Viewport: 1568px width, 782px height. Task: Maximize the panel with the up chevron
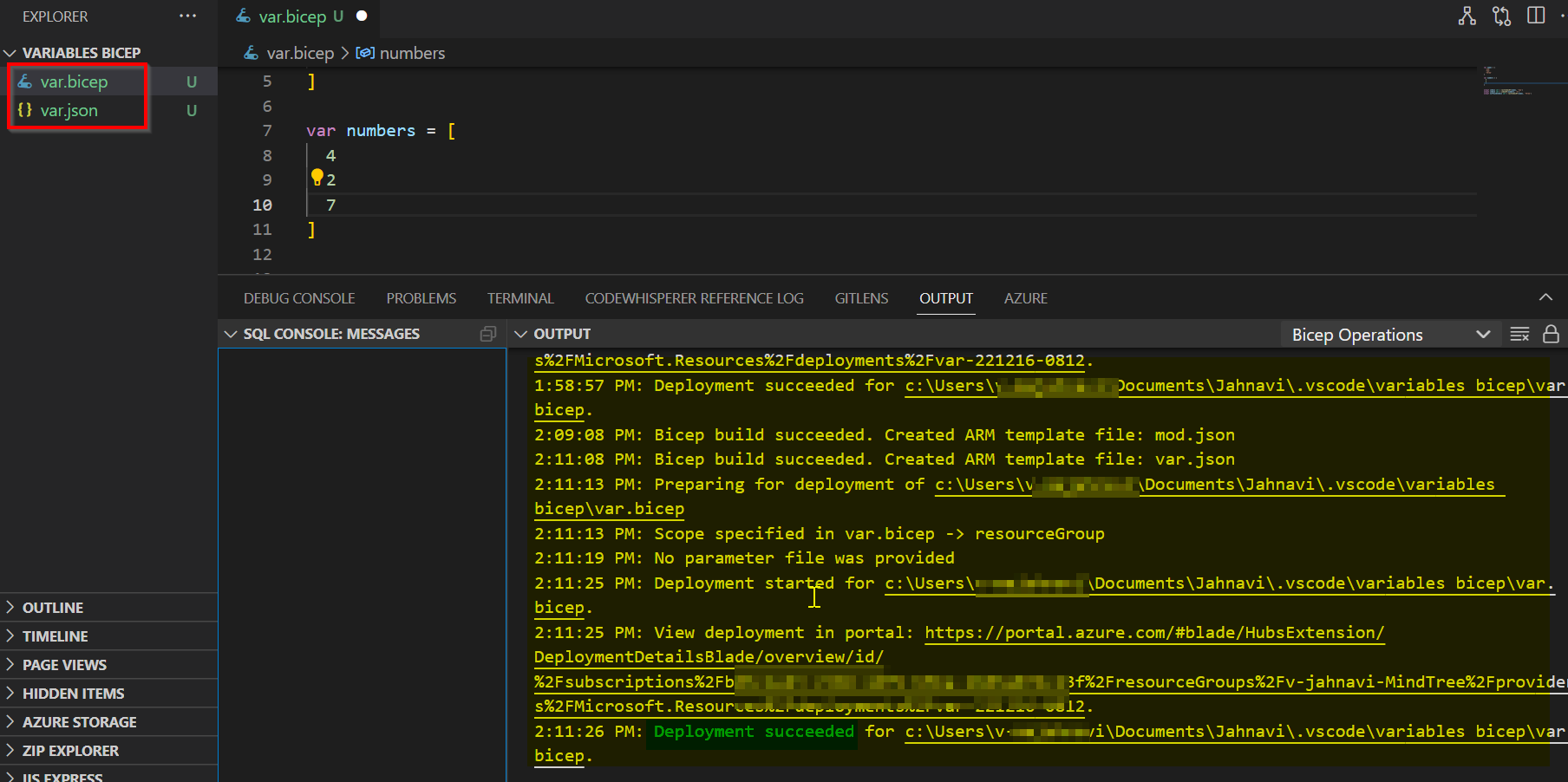[1545, 297]
